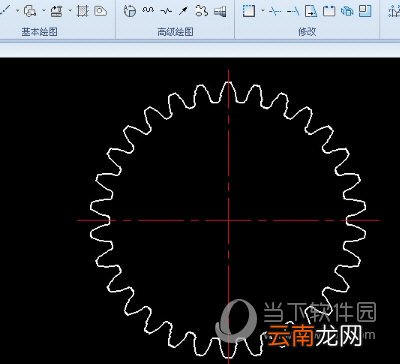Screen dimensions: 400x364
Task: Select the extend line tool in 修改
Action: 293,12
